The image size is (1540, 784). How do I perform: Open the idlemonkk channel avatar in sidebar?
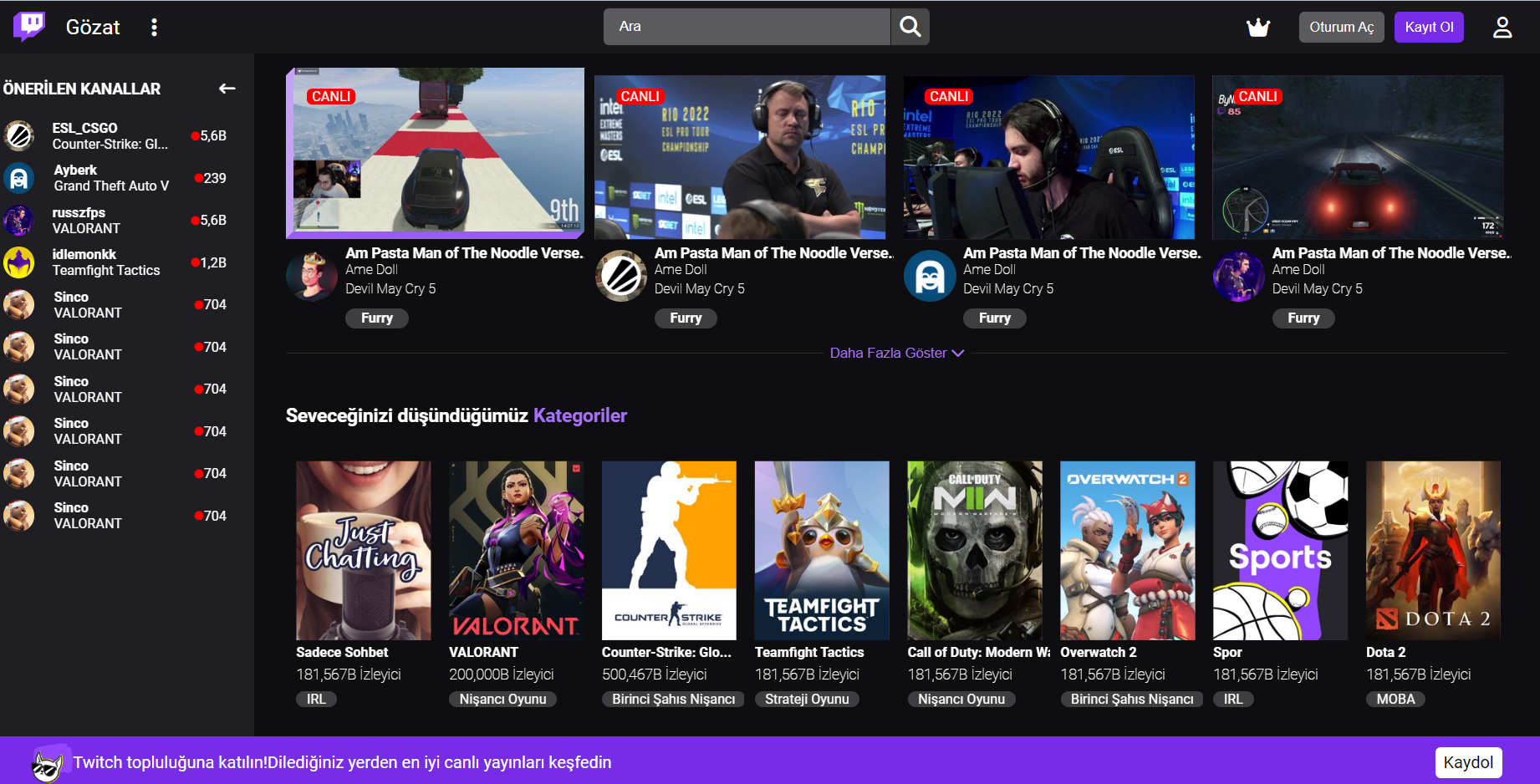pyautogui.click(x=19, y=262)
